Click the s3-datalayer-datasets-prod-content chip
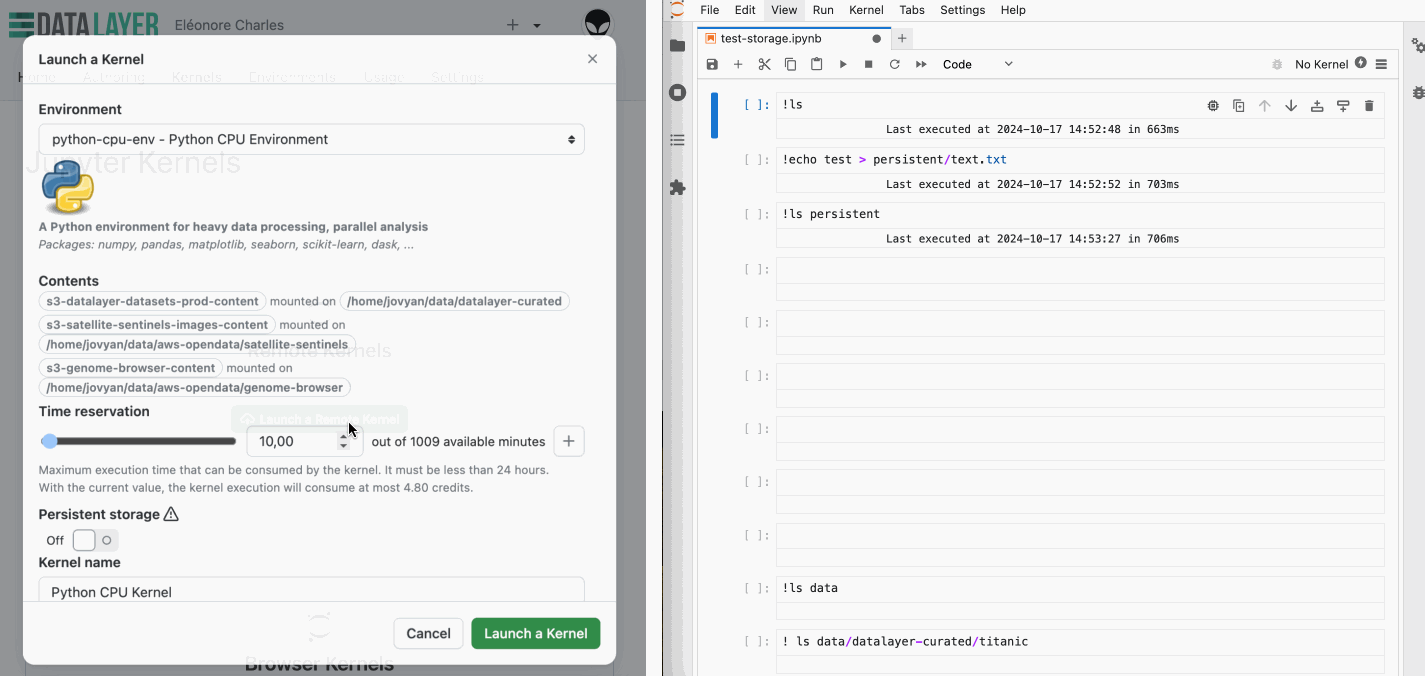Viewport: 1425px width, 676px height. [x=152, y=301]
